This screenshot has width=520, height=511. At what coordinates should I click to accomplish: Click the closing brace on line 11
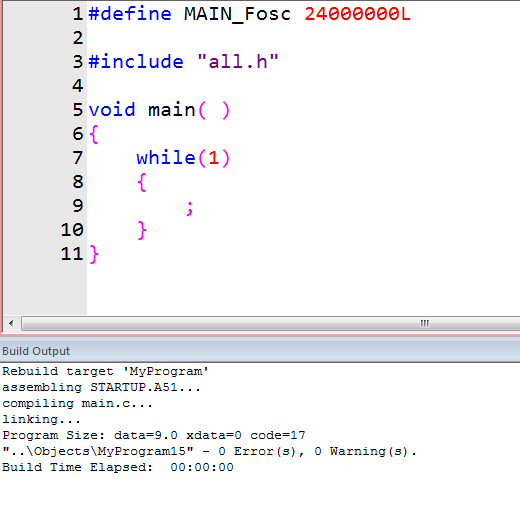point(94,254)
